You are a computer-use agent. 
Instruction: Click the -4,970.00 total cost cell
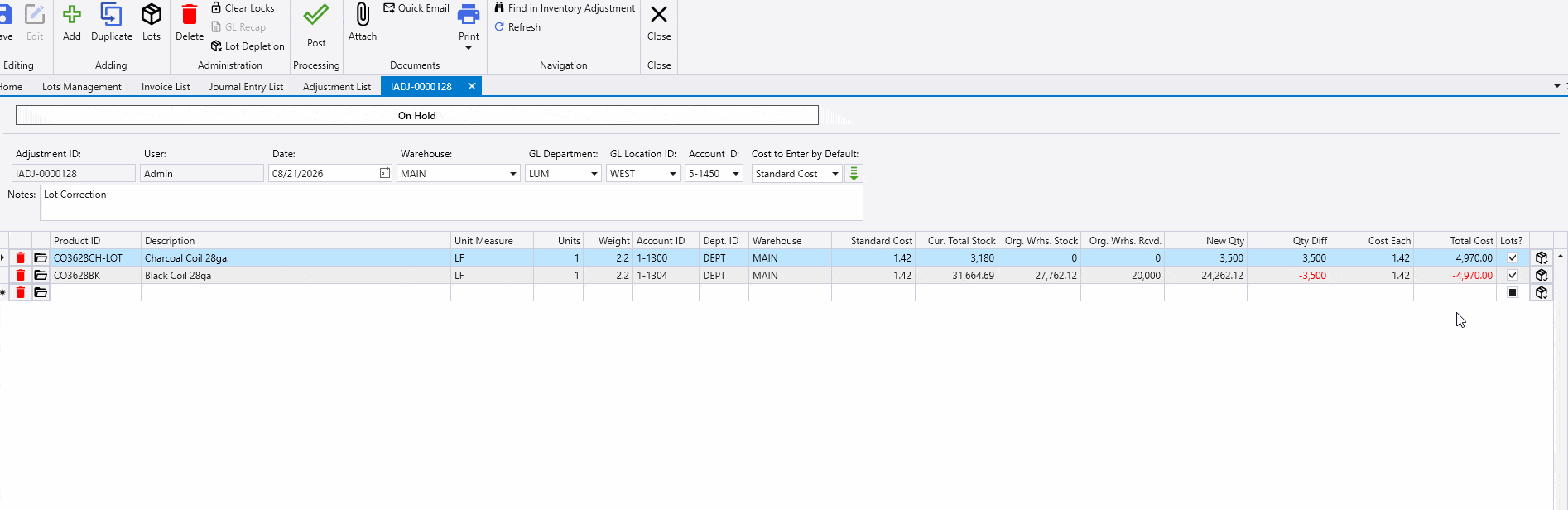(1455, 276)
